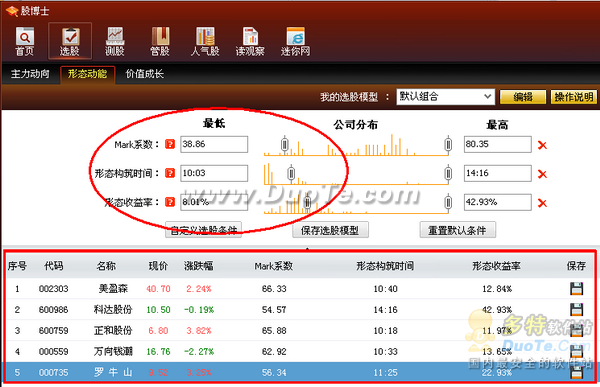Switch to the 主力动向 tab
The height and width of the screenshot is (387, 600).
click(30, 73)
